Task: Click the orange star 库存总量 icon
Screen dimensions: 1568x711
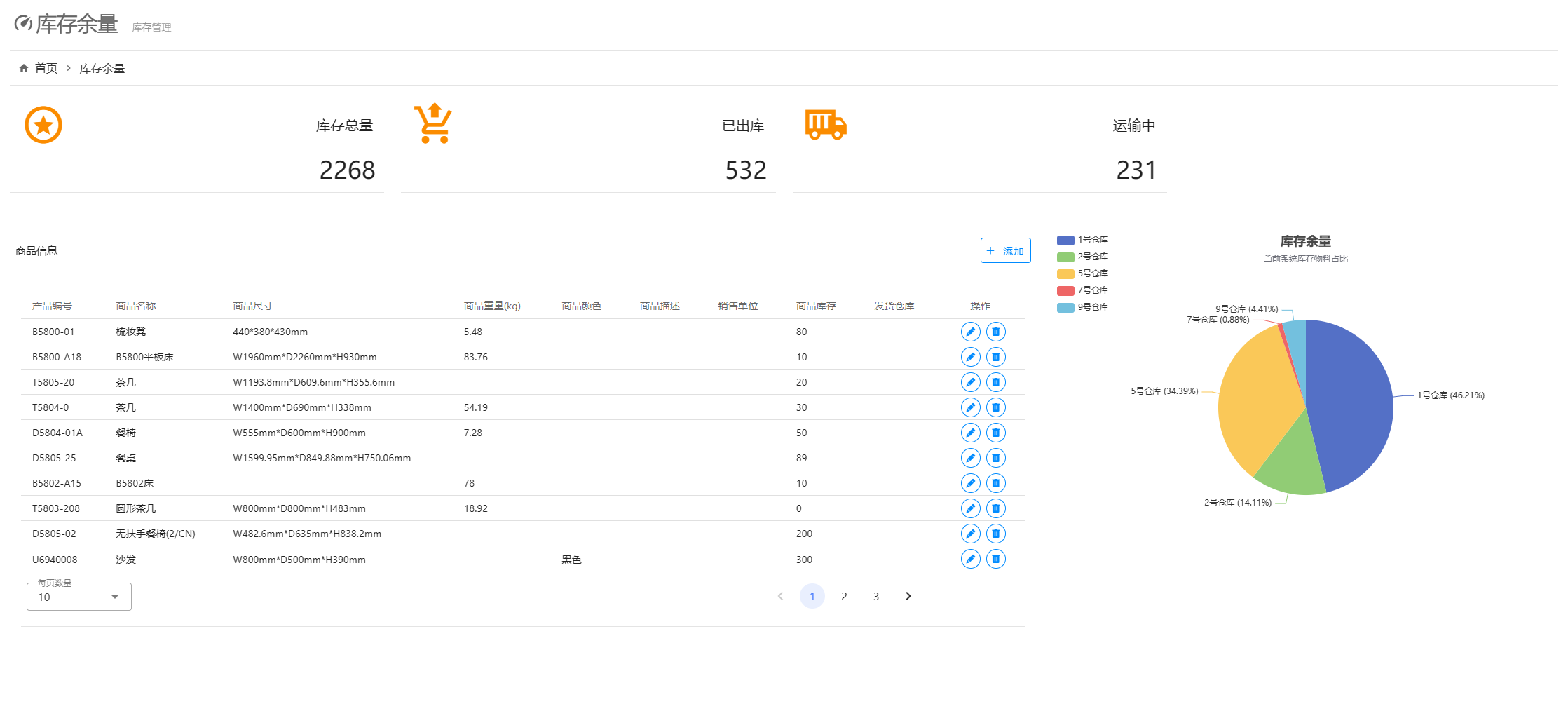Action: point(43,126)
